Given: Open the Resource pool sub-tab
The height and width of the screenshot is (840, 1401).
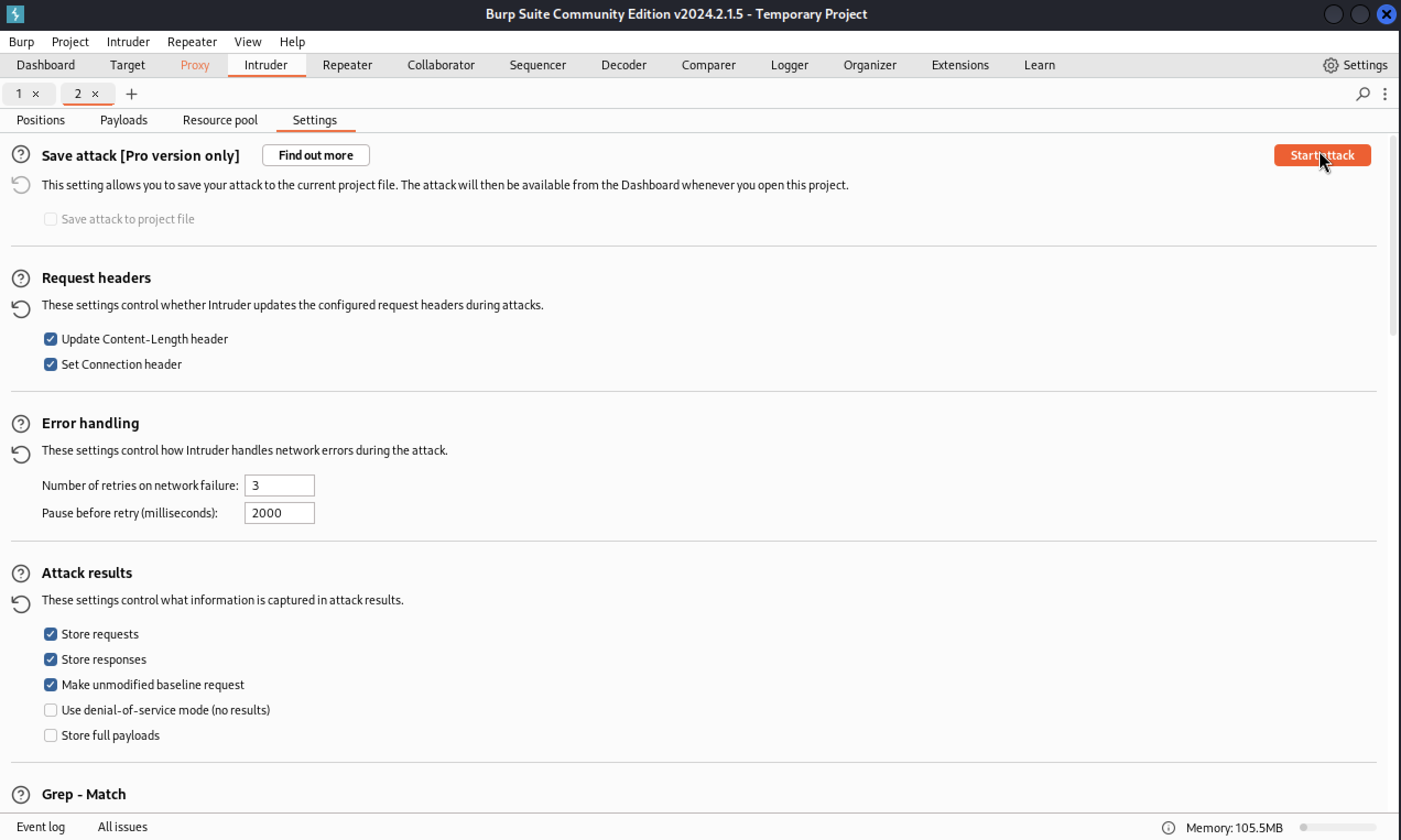Looking at the screenshot, I should click(x=220, y=120).
